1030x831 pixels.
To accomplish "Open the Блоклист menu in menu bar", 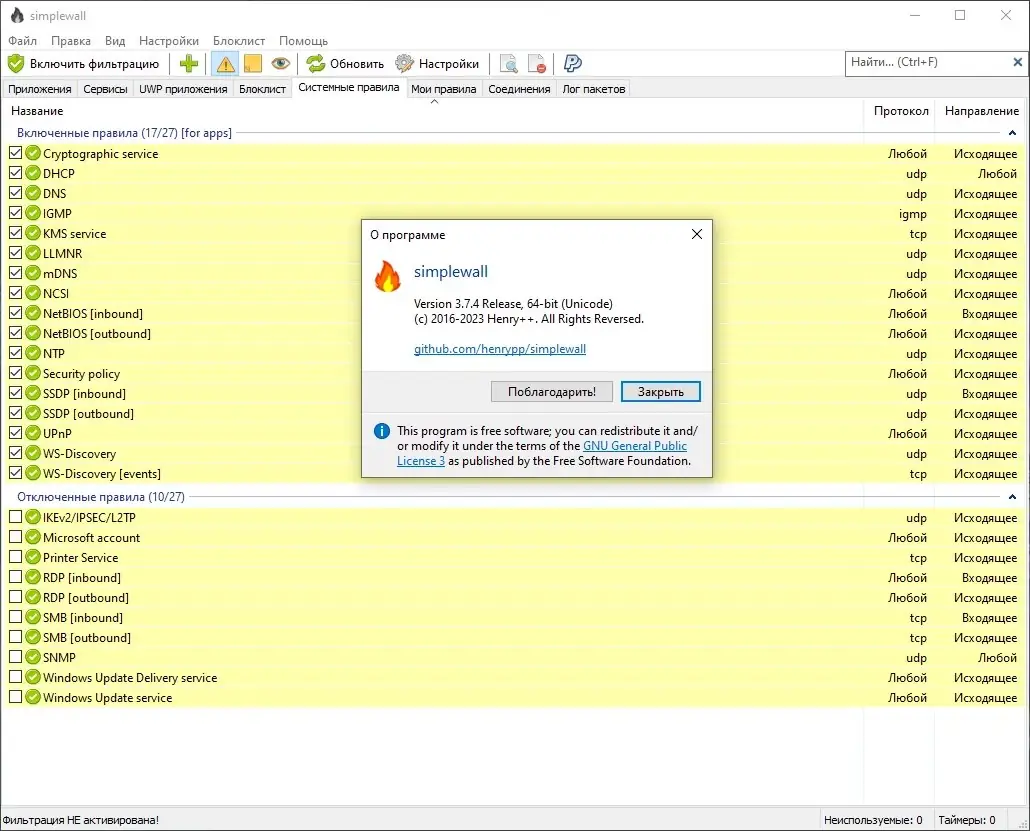I will tap(239, 41).
